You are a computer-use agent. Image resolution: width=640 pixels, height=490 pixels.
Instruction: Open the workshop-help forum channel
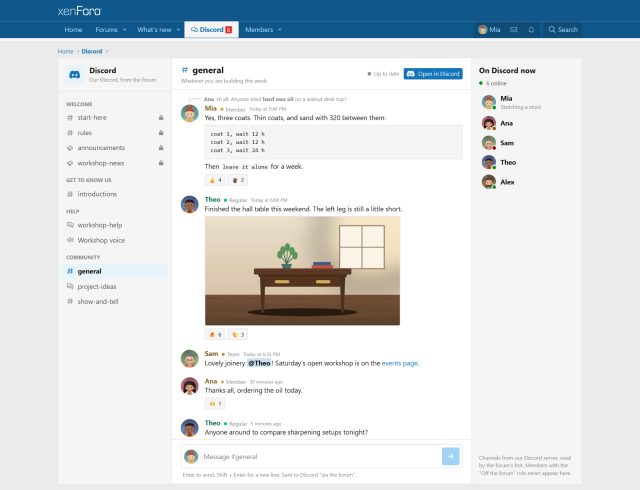(x=116, y=225)
